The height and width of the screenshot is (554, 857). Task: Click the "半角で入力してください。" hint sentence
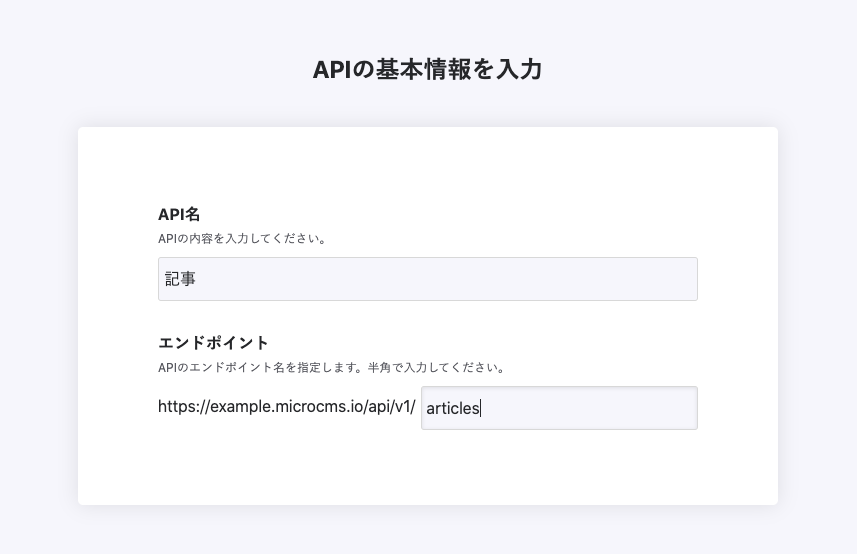pos(441,368)
